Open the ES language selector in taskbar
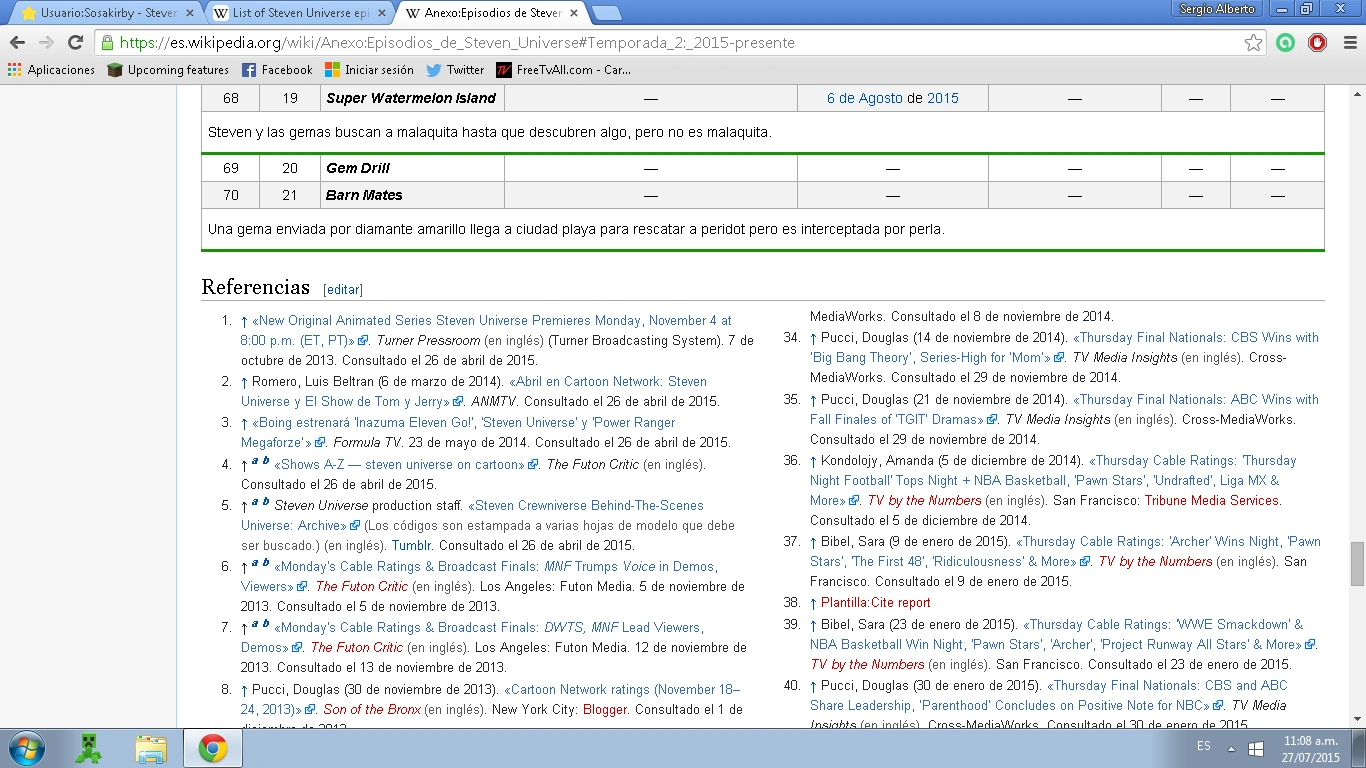Viewport: 1366px width, 768px height. click(1204, 747)
